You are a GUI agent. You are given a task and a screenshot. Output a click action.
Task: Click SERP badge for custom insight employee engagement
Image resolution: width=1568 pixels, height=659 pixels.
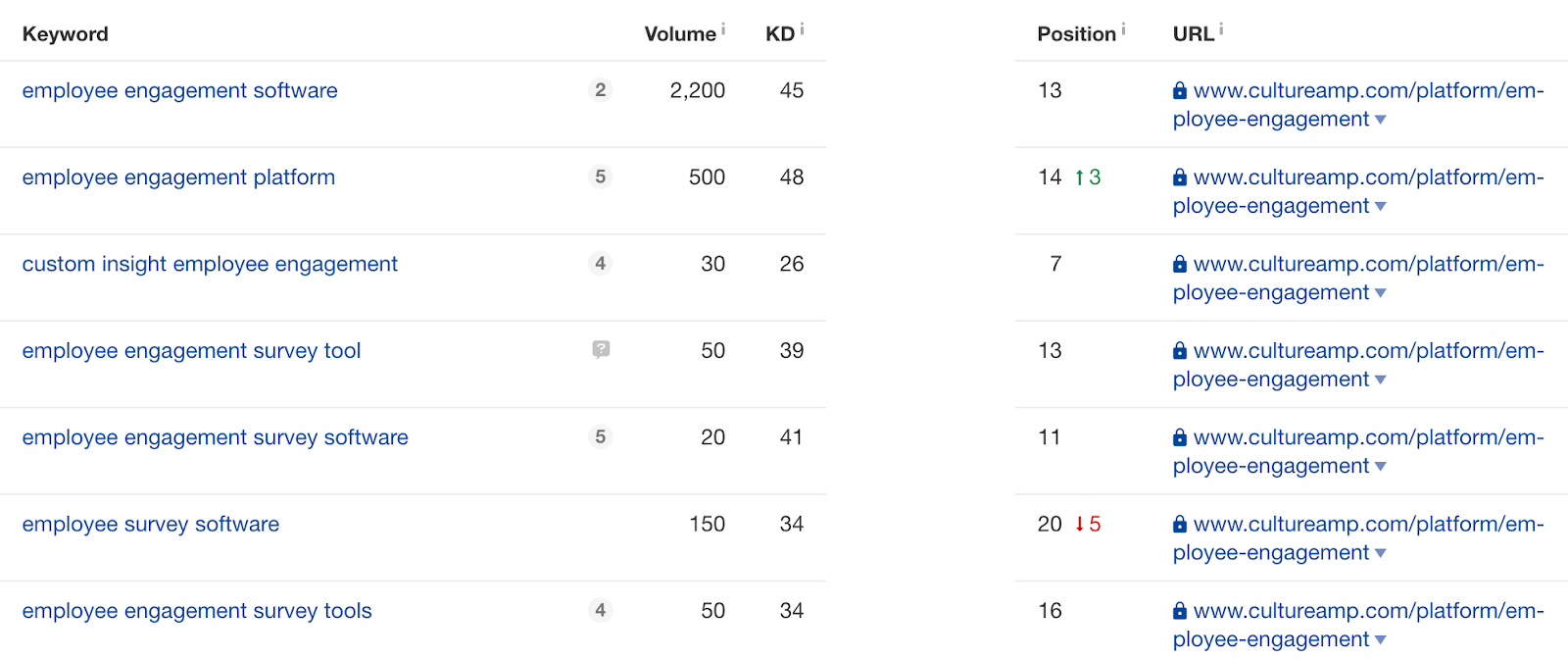click(601, 263)
